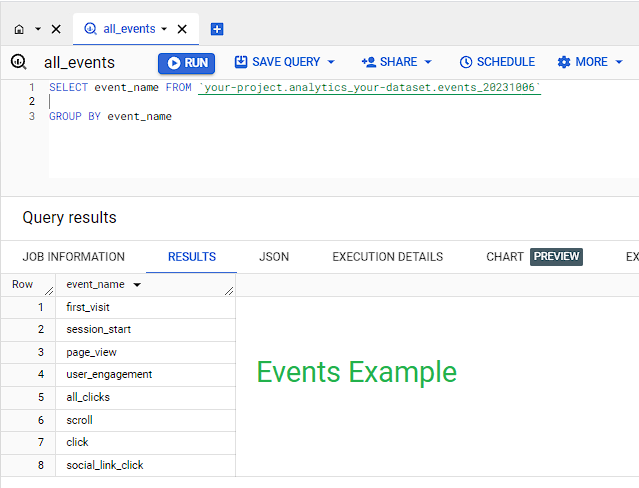Click the clock icon beside Schedule
This screenshot has width=639, height=488.
pos(466,62)
